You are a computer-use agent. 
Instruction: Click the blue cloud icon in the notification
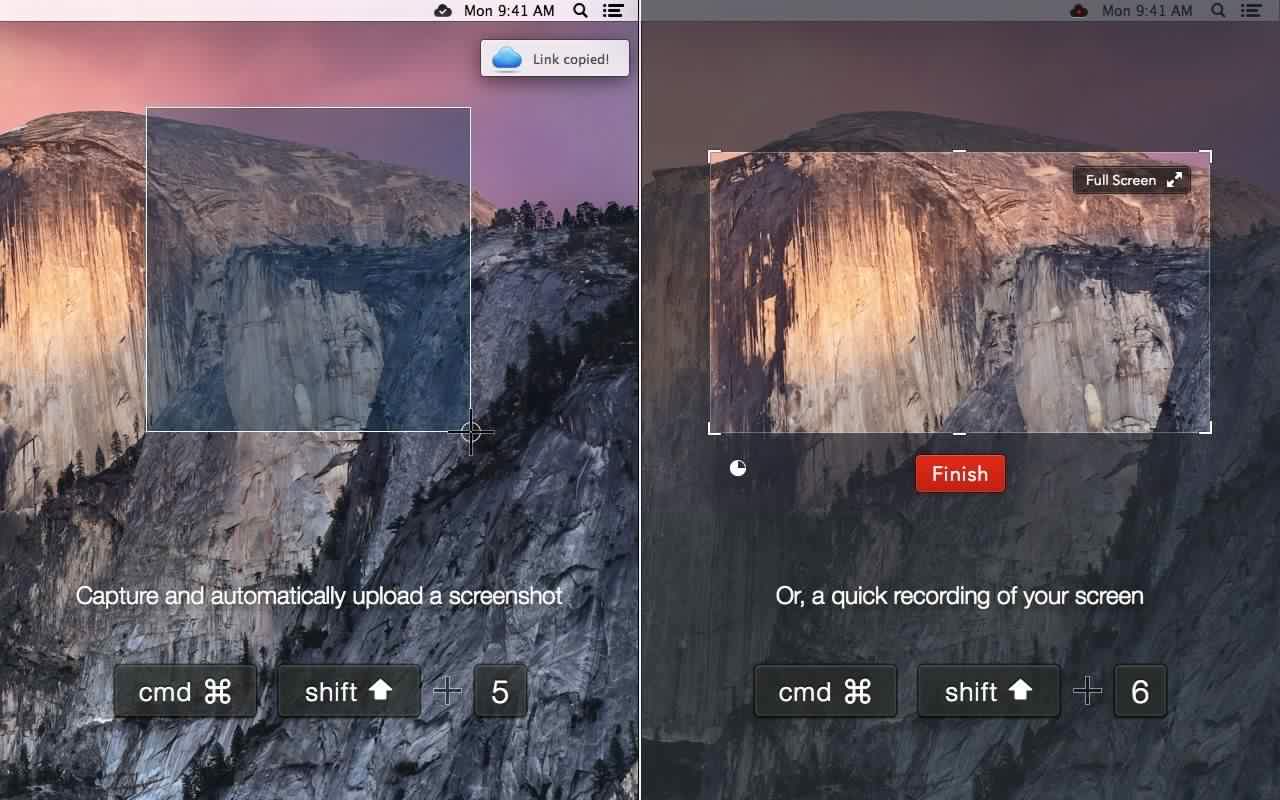click(507, 58)
